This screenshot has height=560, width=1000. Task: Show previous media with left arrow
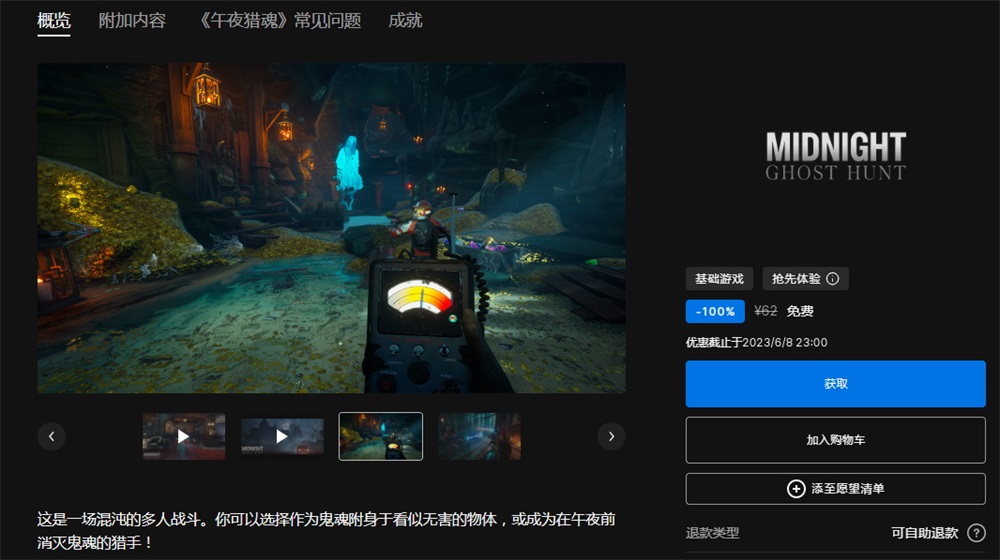coord(52,436)
